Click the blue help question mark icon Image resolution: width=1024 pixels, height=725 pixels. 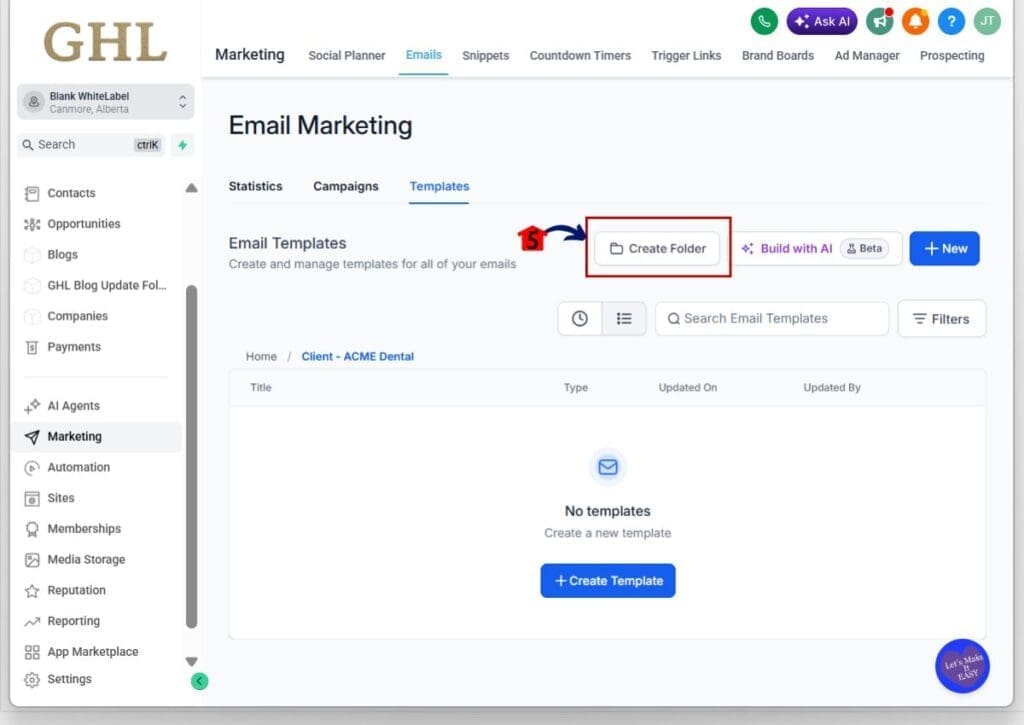tap(951, 21)
